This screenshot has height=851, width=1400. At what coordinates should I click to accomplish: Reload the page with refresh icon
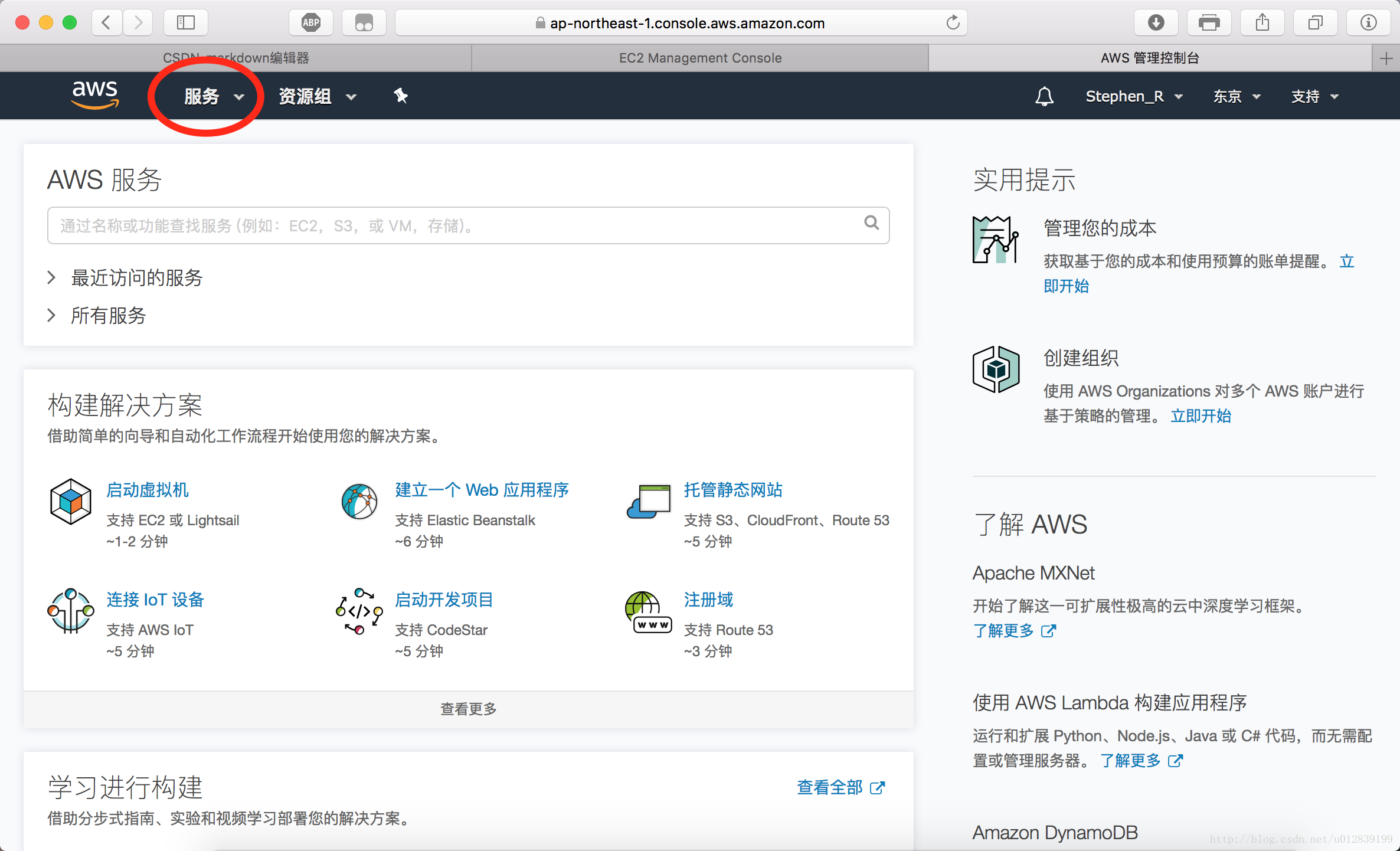tap(953, 23)
